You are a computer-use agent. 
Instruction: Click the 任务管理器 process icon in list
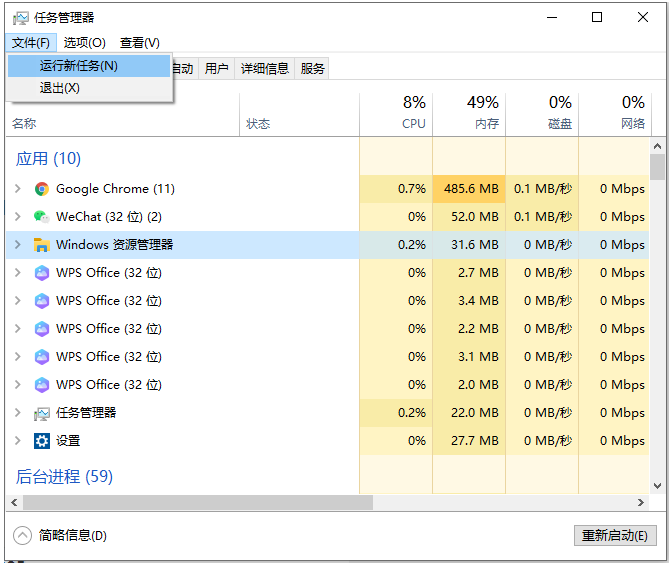point(41,413)
